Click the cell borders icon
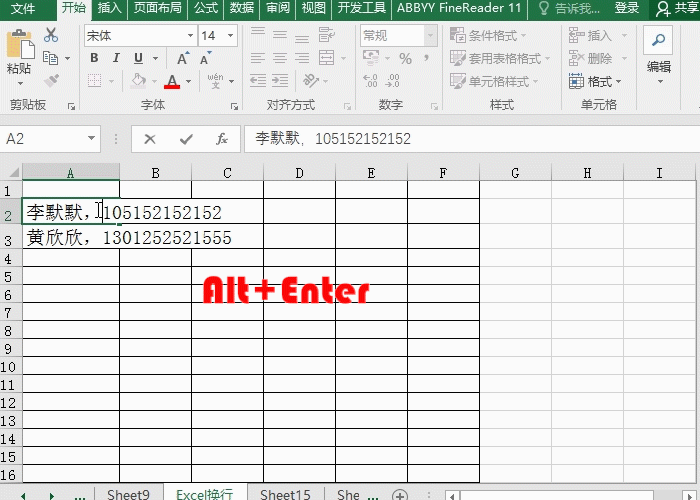Screen dimensions: 700x500 (94, 81)
